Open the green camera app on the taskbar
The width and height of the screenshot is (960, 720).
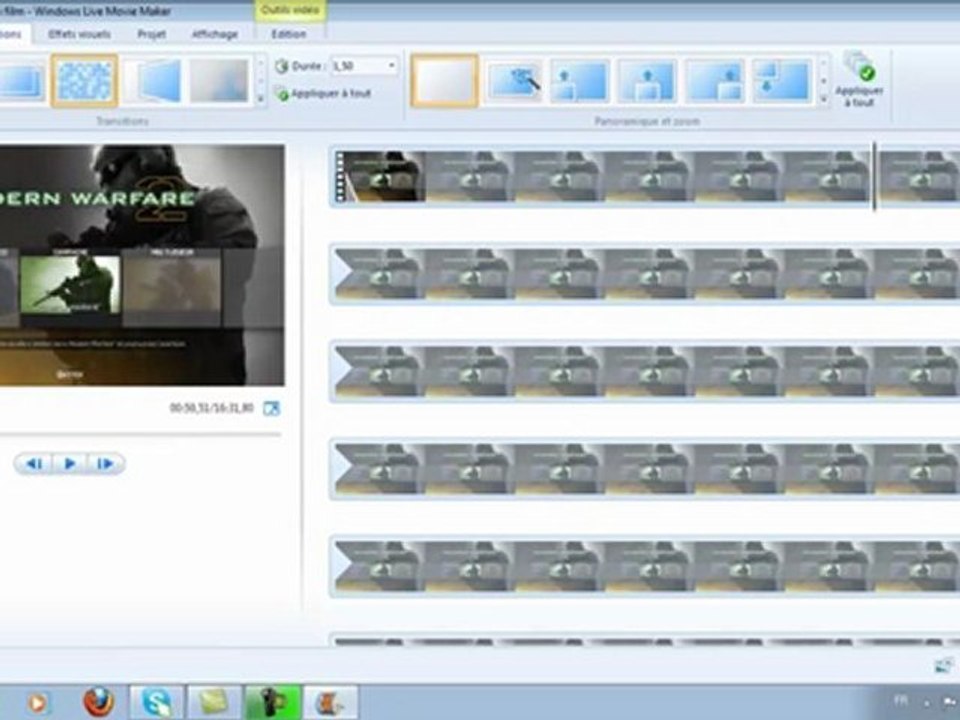coord(272,702)
